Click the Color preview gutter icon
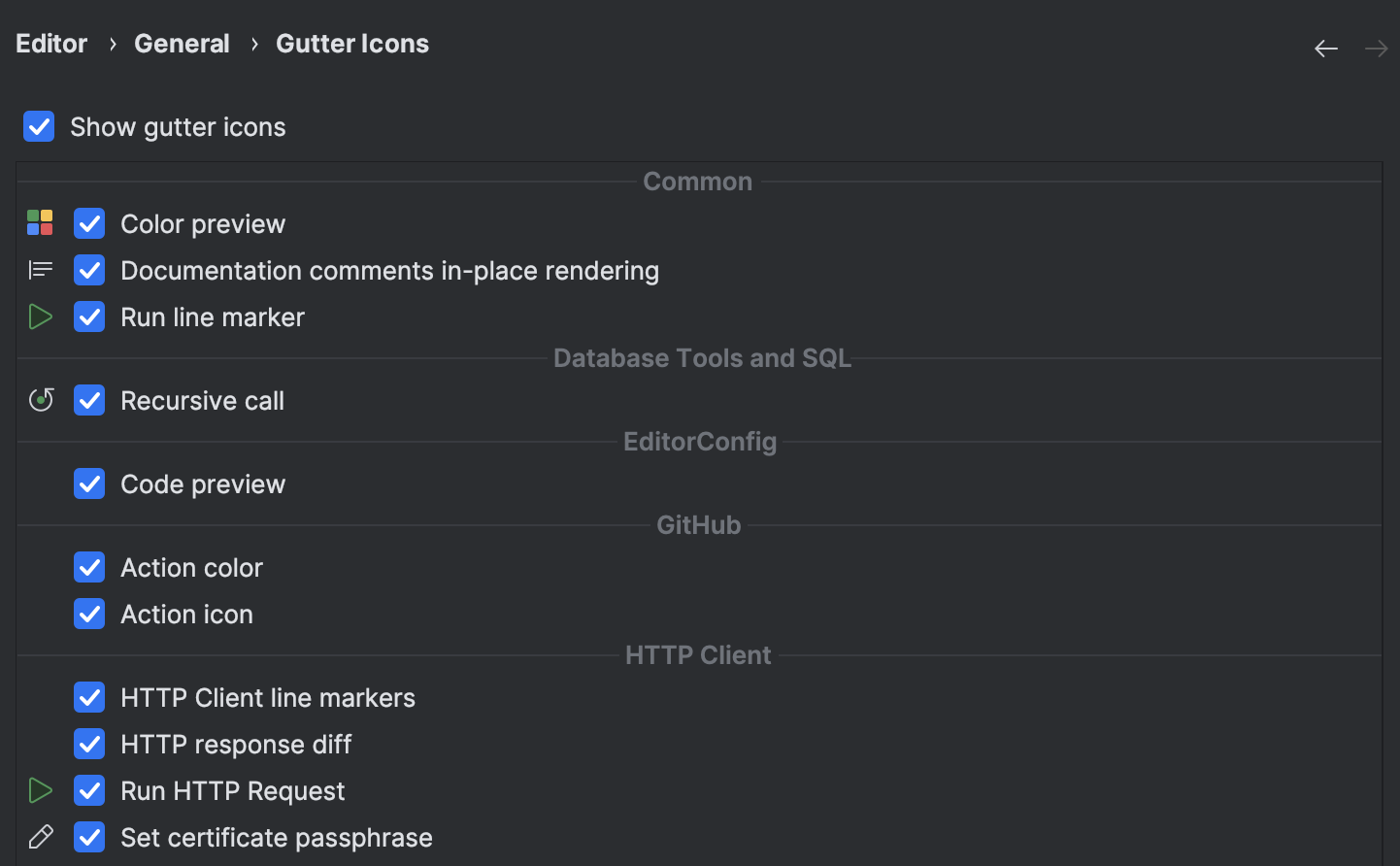1400x866 pixels. click(40, 222)
